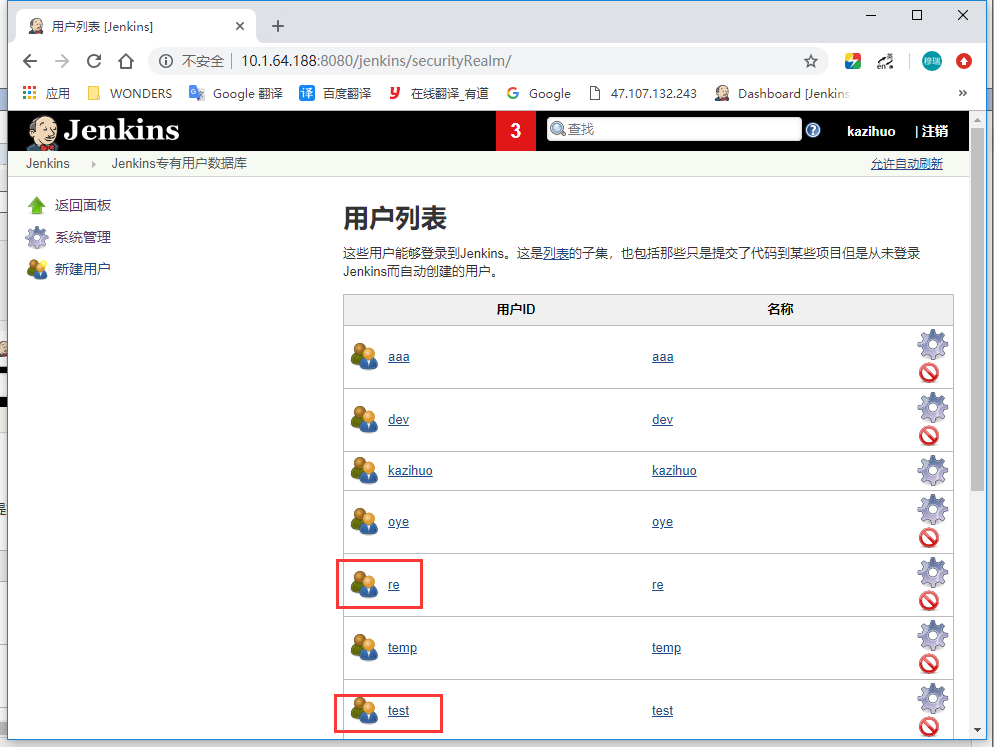The height and width of the screenshot is (747, 994).
Task: Open the 47.107.132.243 bookmark
Action: [x=643, y=93]
